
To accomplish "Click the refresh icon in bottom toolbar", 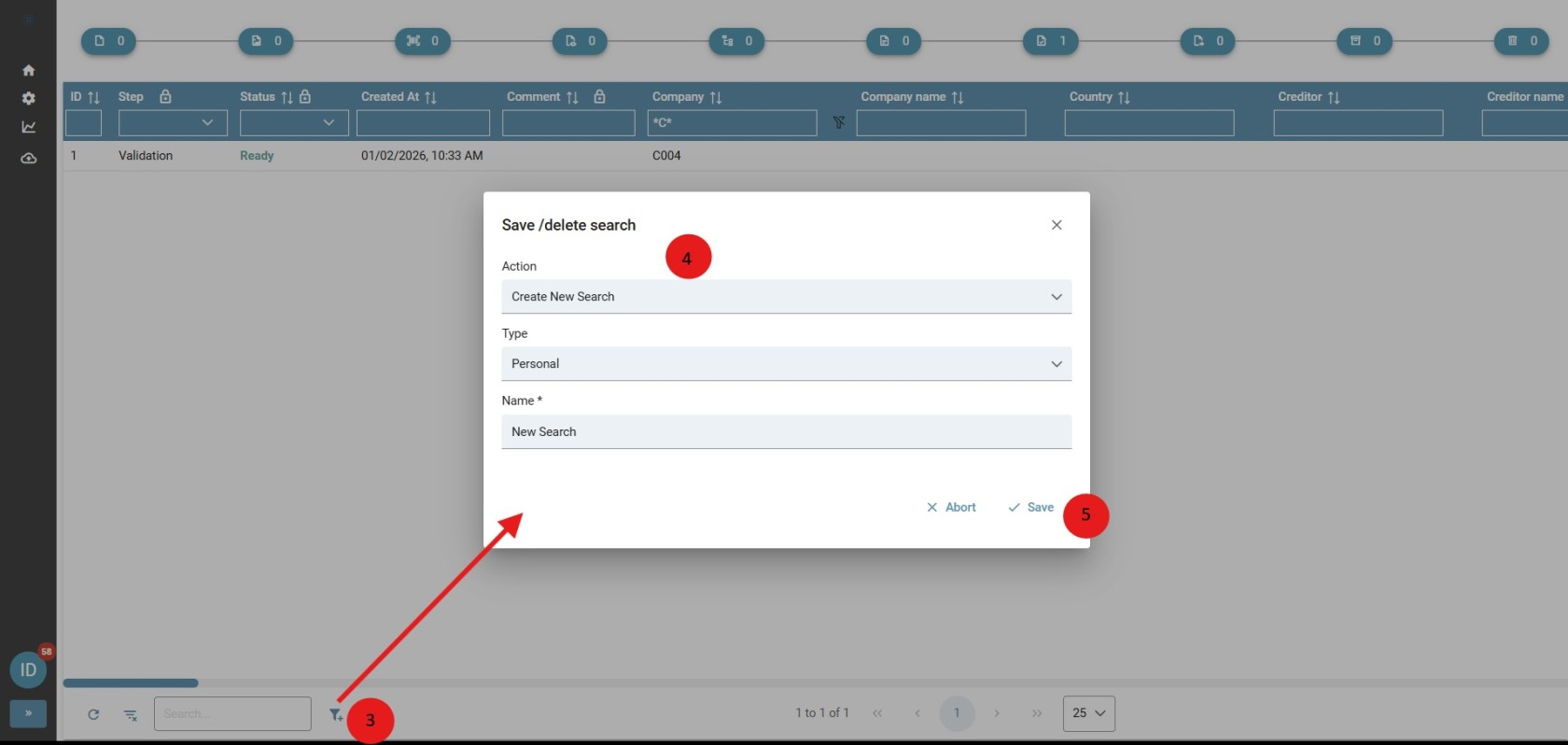I will [x=93, y=714].
